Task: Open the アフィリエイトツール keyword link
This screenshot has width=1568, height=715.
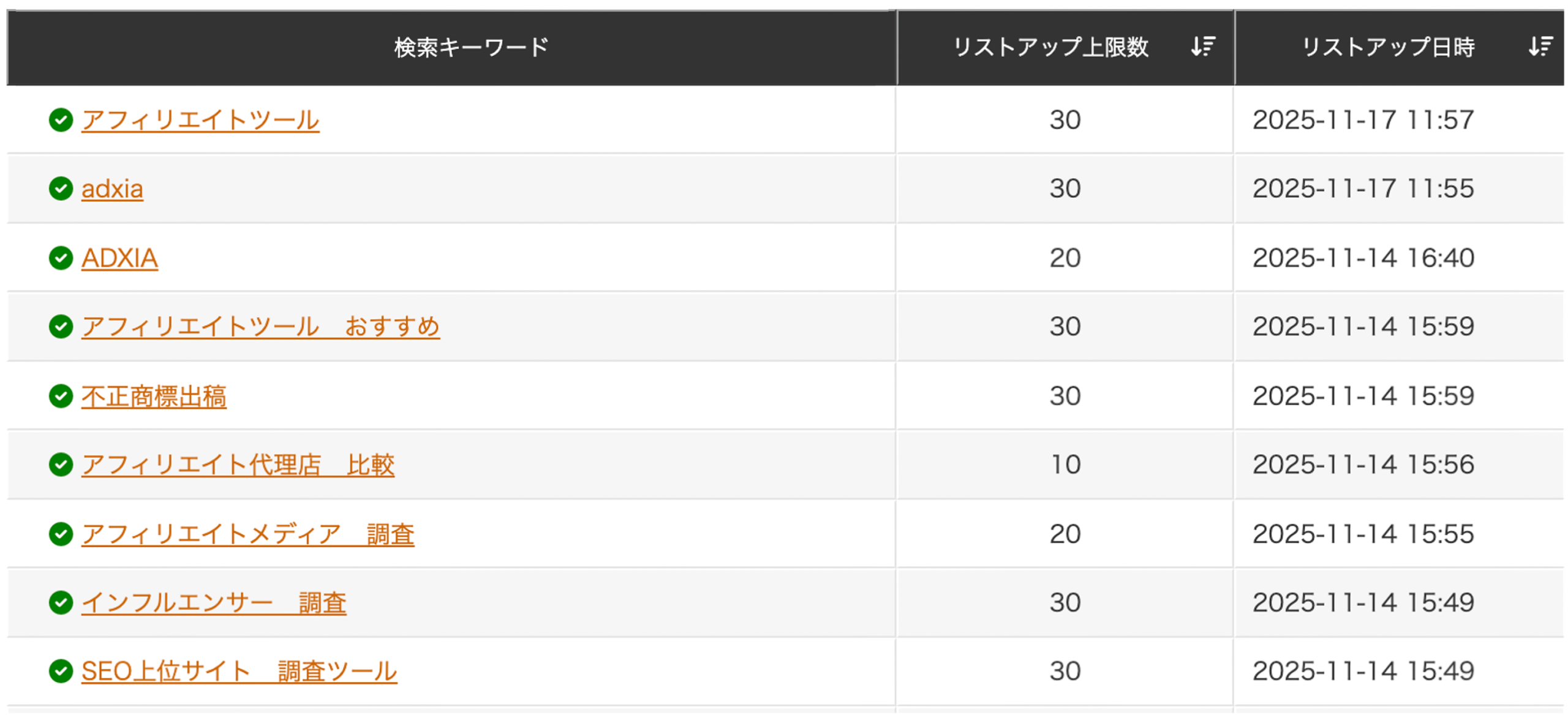Action: point(200,120)
